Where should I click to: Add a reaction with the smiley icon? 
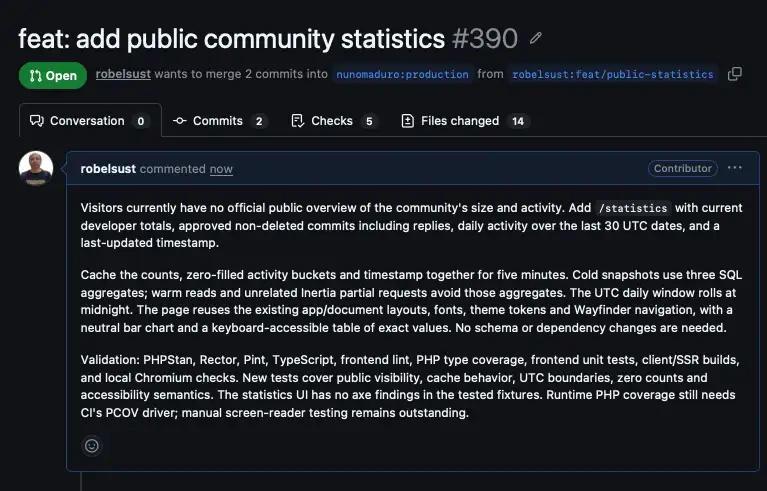click(91, 446)
